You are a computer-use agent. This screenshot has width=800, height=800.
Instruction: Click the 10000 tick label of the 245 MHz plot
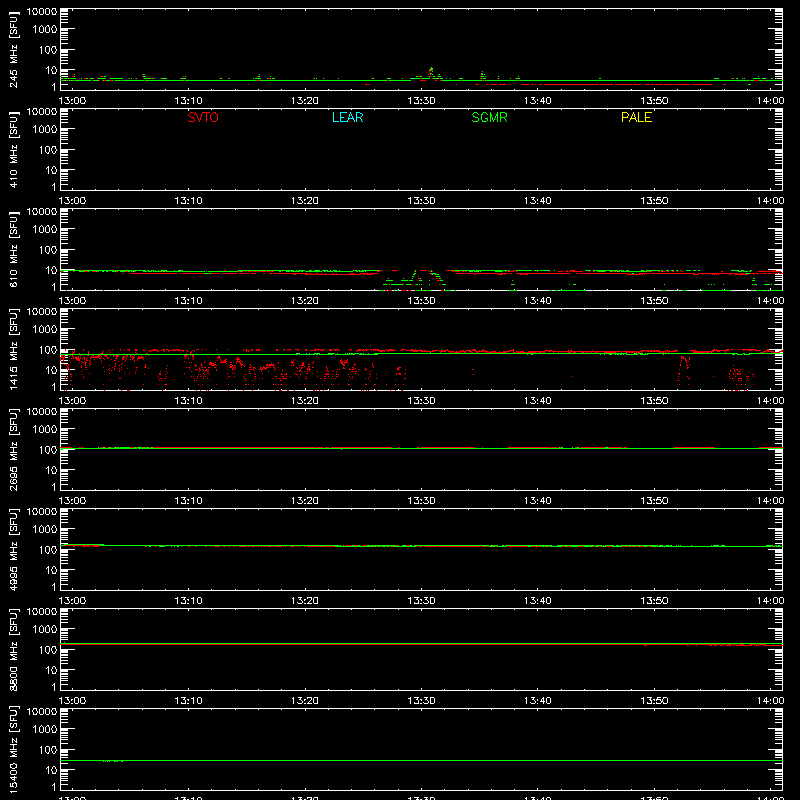[x=42, y=12]
